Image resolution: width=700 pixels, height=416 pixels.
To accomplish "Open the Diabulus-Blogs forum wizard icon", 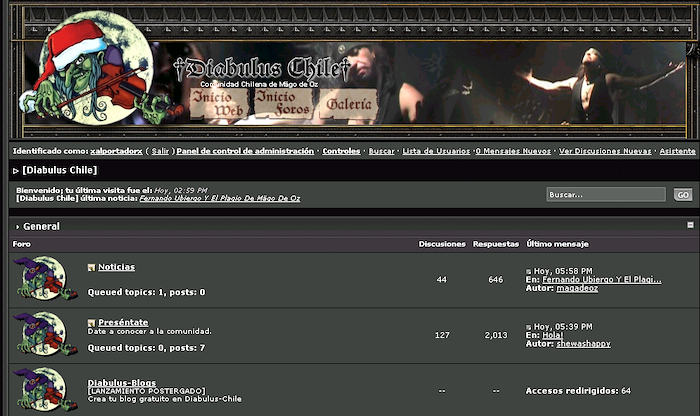I will (x=45, y=389).
